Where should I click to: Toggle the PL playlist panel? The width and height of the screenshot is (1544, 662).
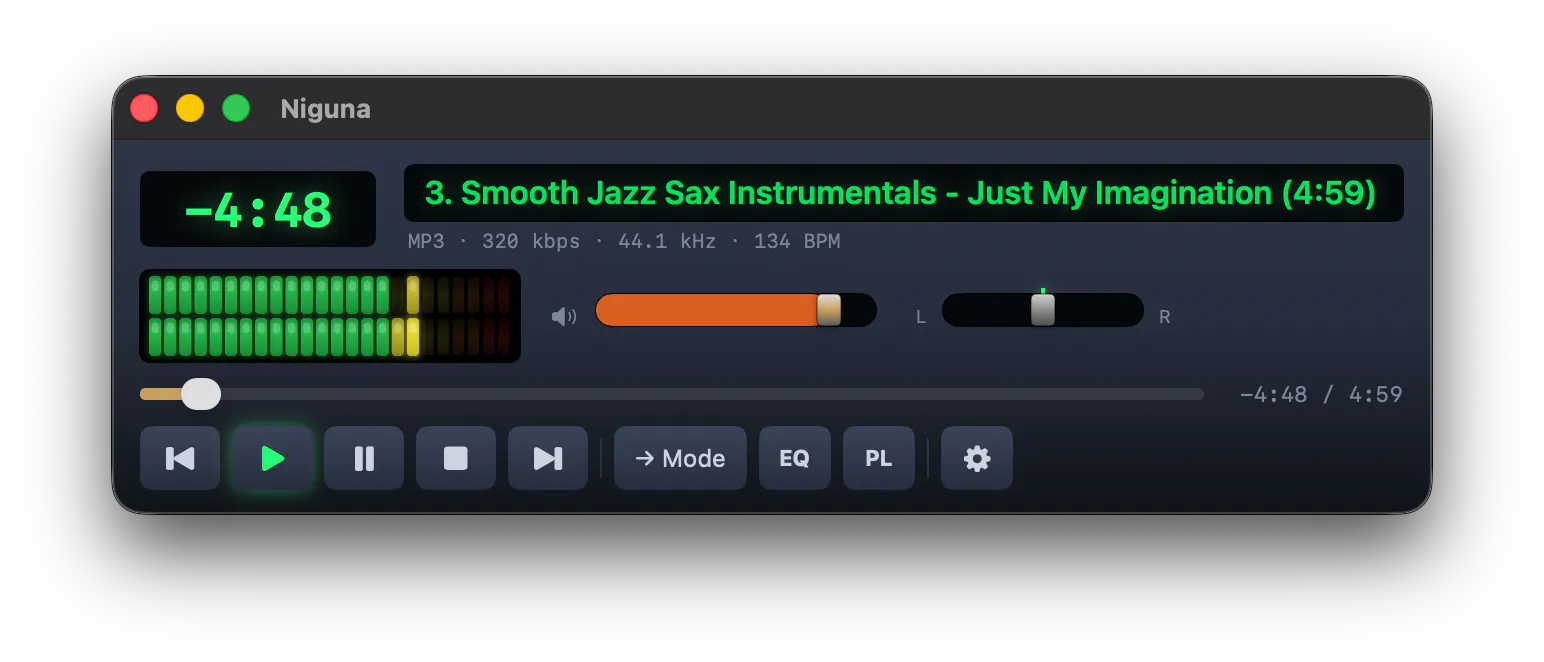pos(879,458)
